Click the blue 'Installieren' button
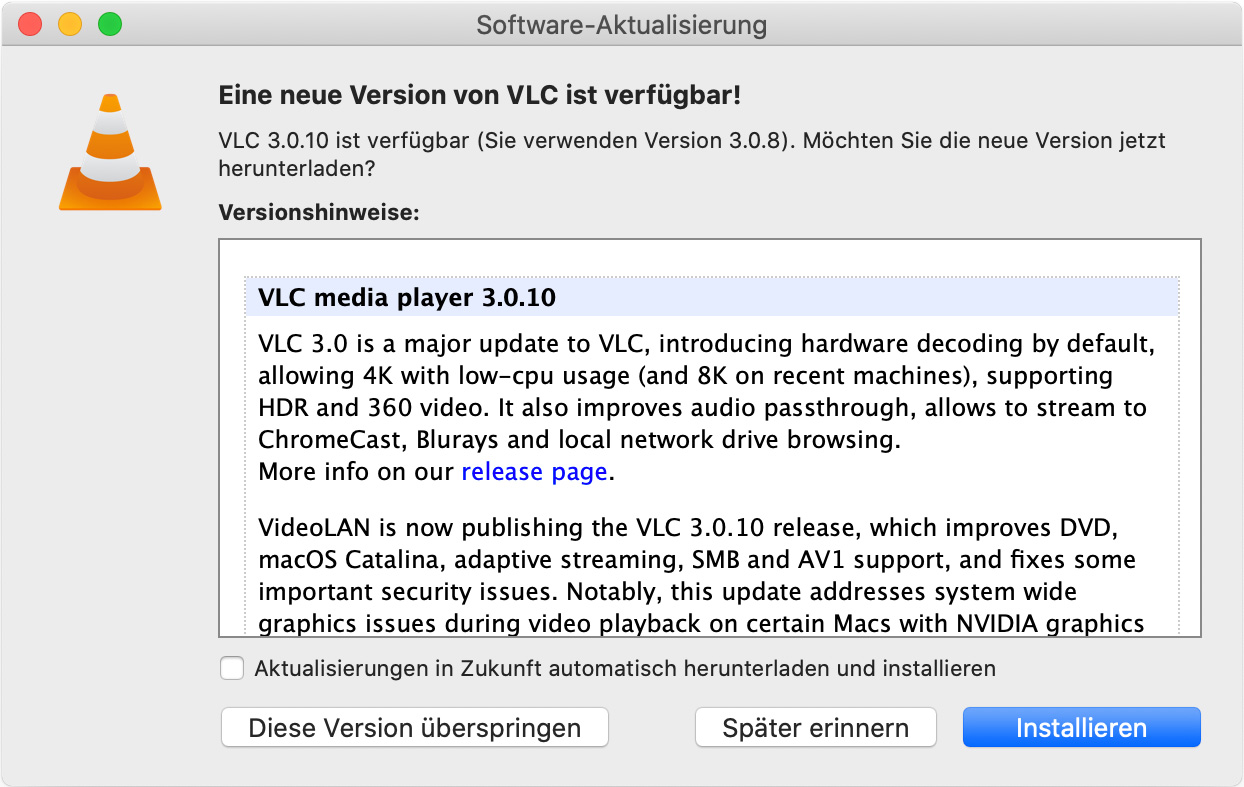 1081,728
